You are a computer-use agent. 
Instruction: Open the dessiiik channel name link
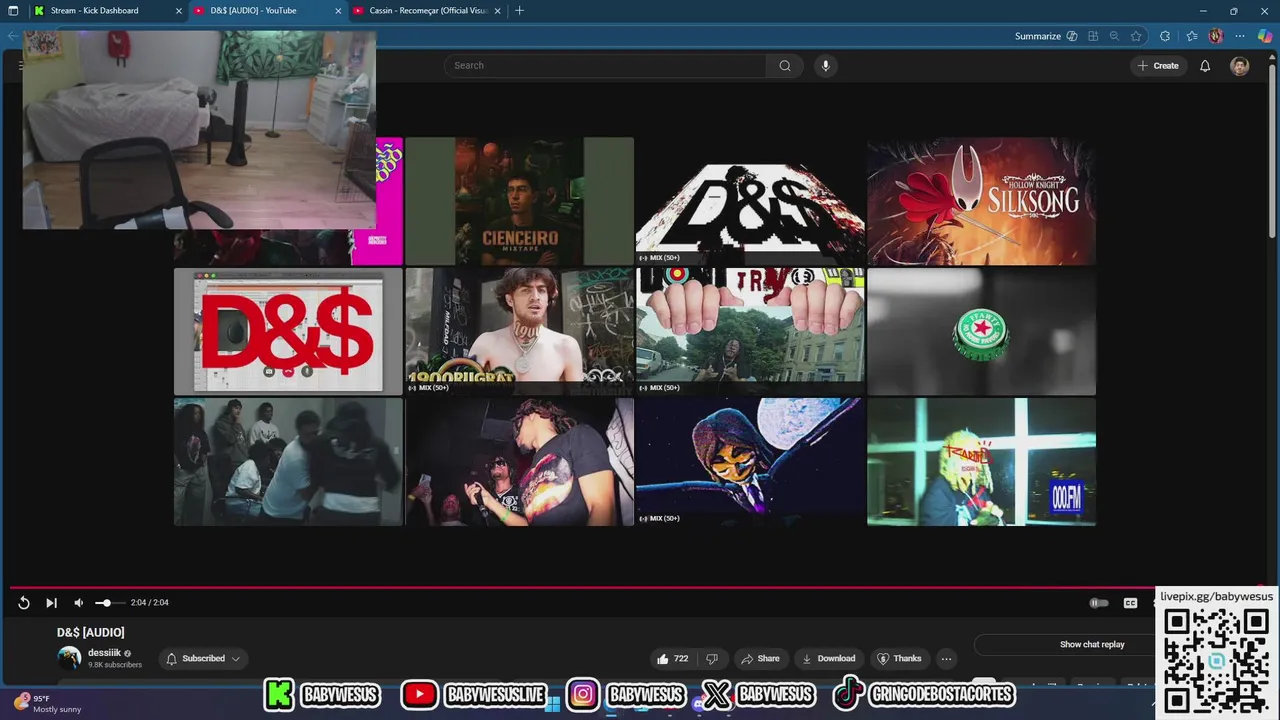[104, 653]
